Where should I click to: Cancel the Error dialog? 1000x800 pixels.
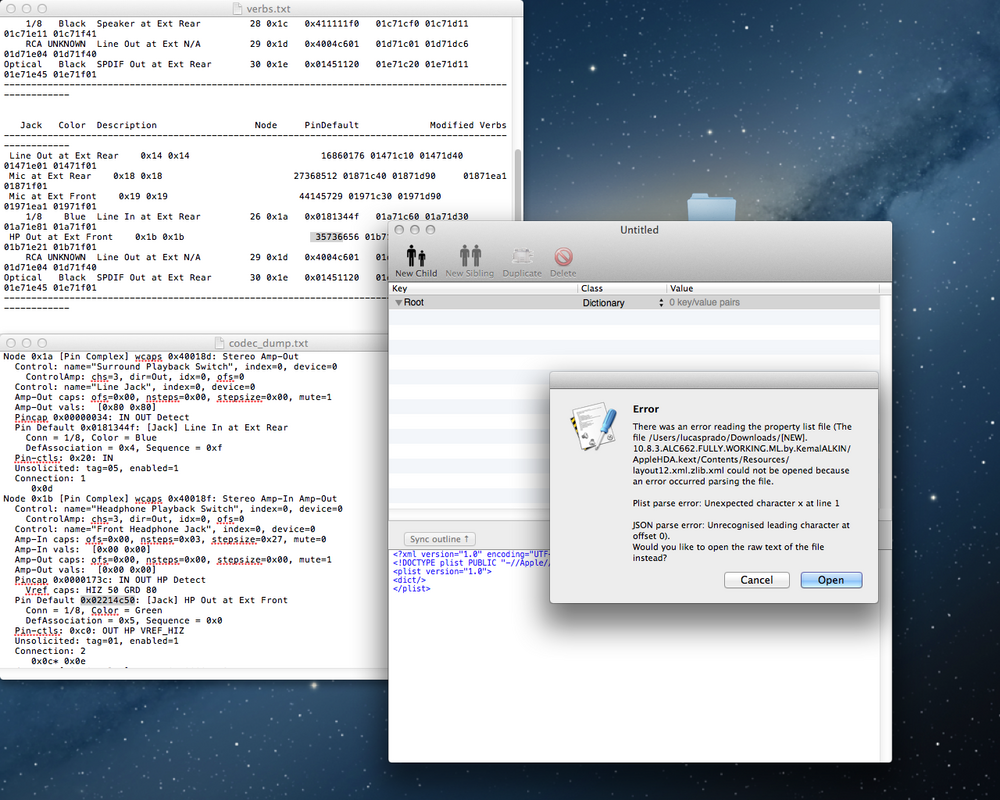pyautogui.click(x=756, y=580)
